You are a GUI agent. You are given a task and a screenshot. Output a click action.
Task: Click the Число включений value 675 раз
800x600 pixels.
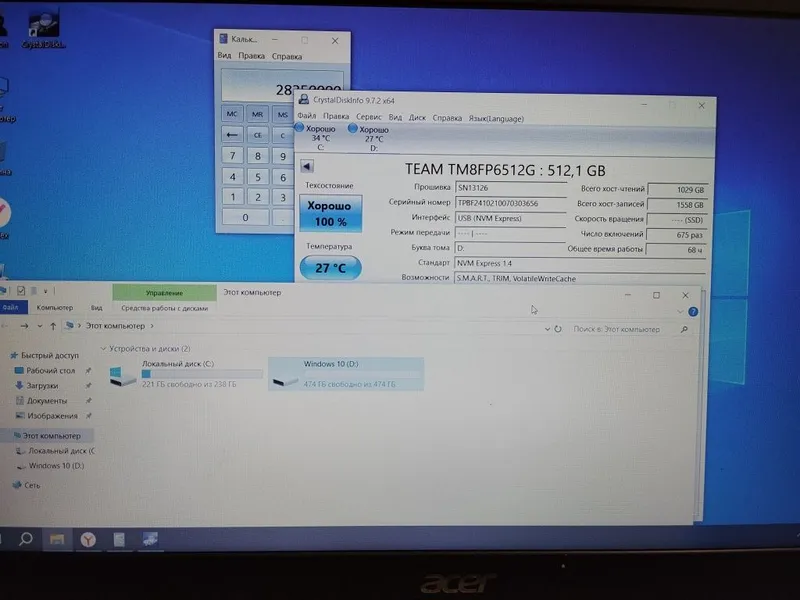tap(677, 235)
